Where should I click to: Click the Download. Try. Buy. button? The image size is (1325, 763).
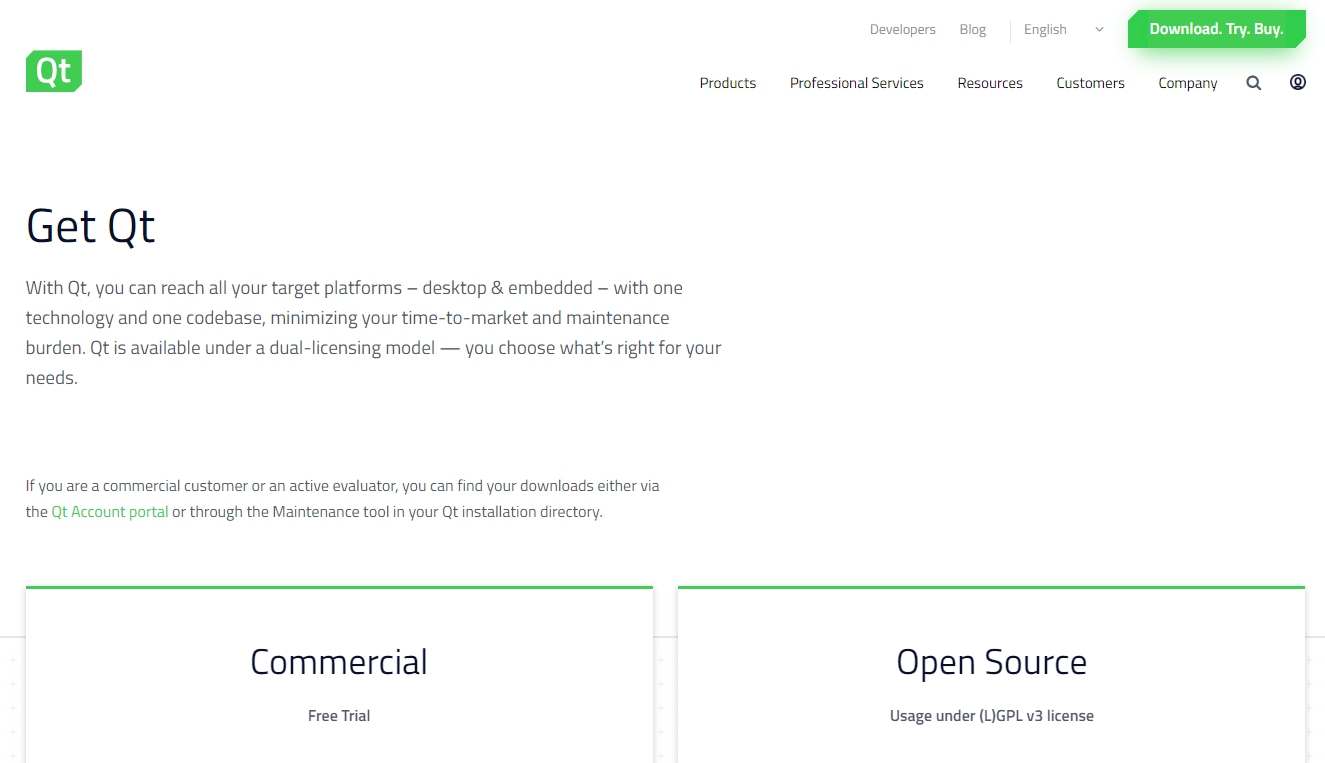point(1217,29)
